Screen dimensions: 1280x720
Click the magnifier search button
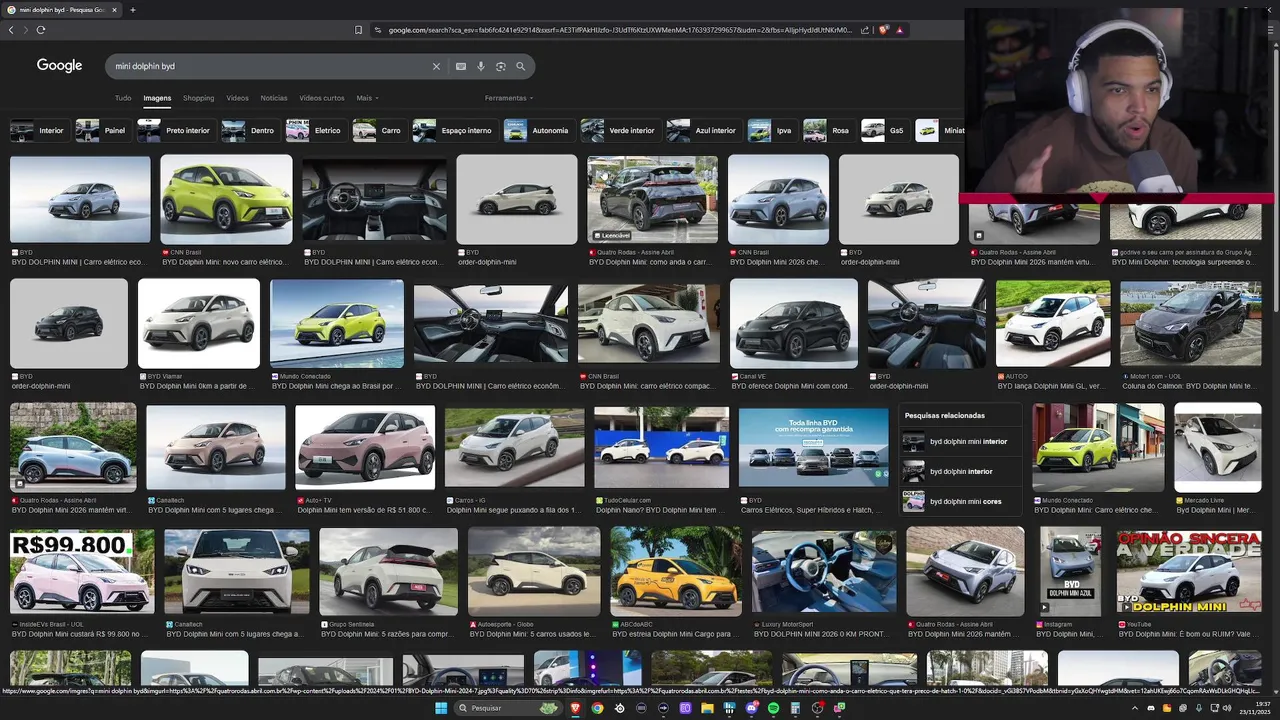[x=521, y=66]
